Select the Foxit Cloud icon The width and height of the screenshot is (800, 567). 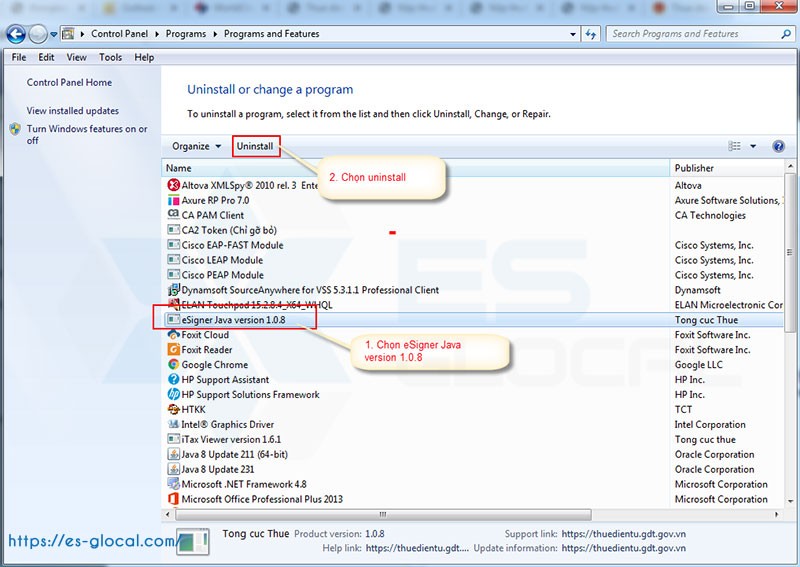tap(173, 334)
